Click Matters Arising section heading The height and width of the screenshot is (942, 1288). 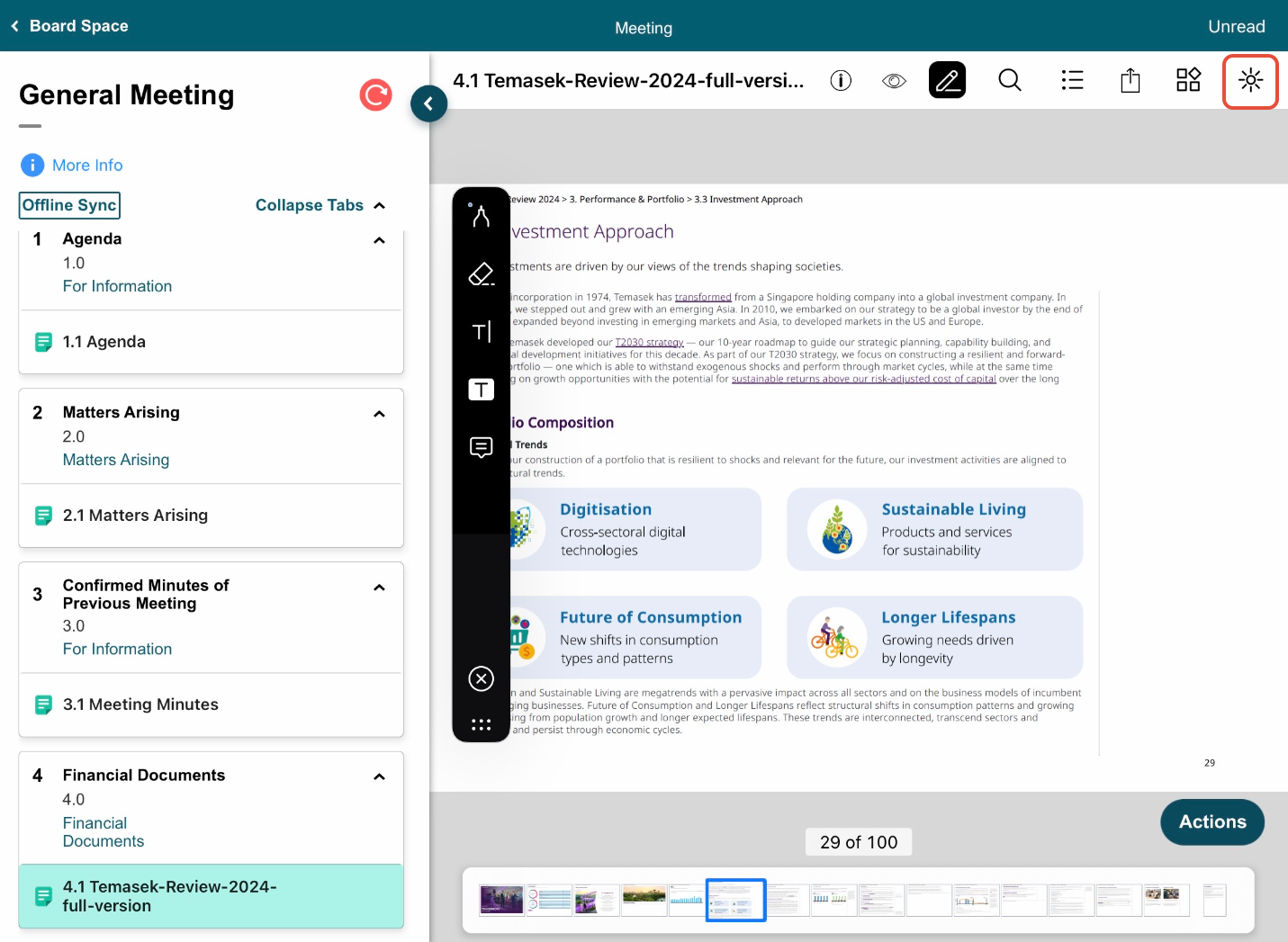(x=122, y=412)
